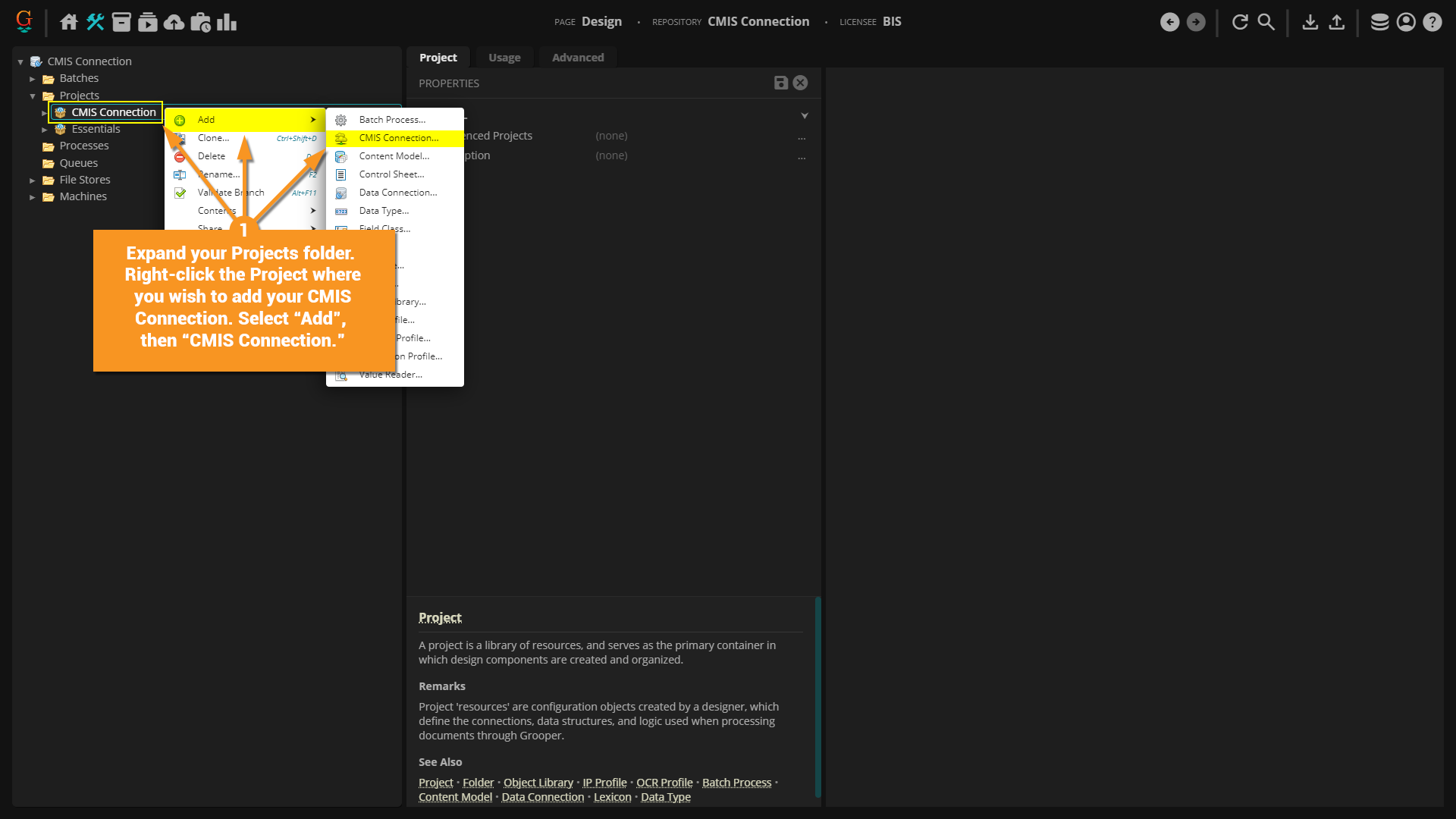Click the database repository icon
Screen dimensions: 1456x819
click(1379, 22)
